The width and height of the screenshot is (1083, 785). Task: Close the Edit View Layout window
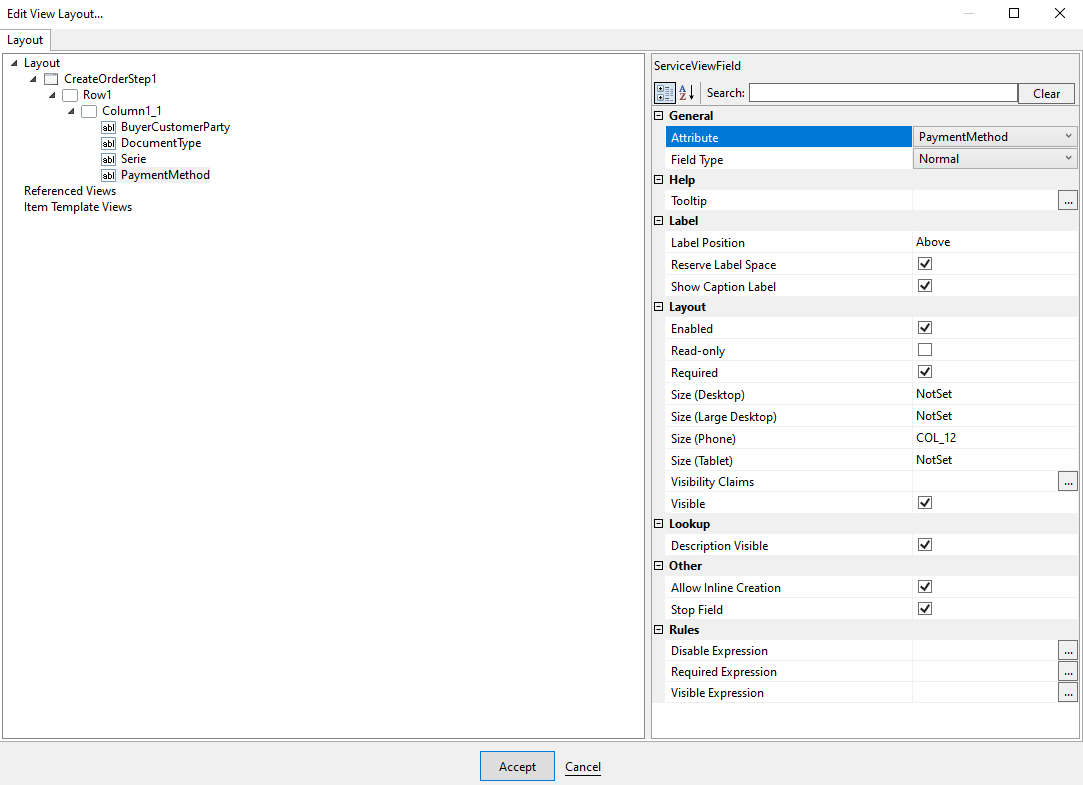[1060, 13]
